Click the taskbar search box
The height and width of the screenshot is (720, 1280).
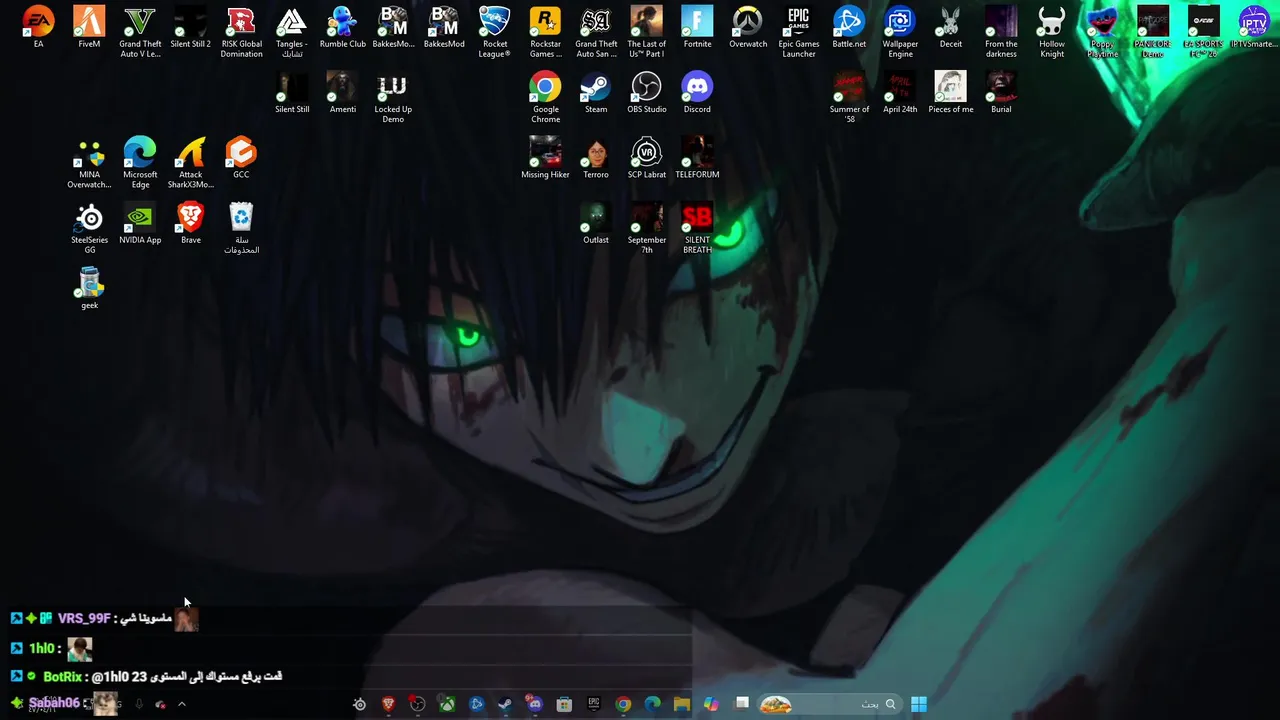click(829, 704)
